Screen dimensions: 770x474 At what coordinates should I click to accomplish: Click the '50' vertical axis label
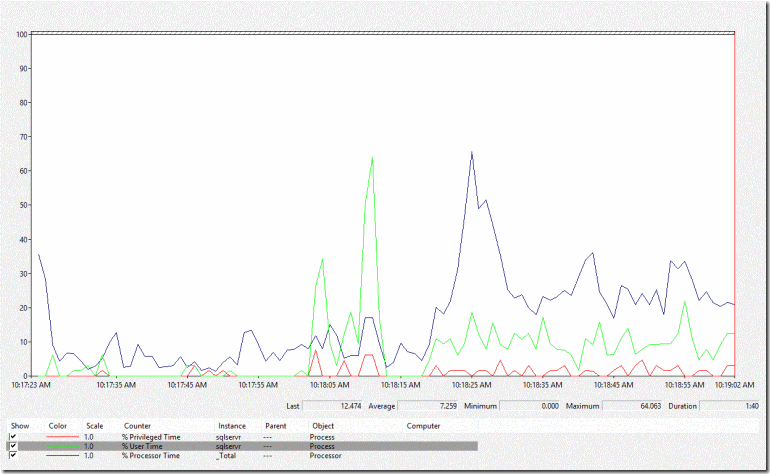pyautogui.click(x=24, y=205)
